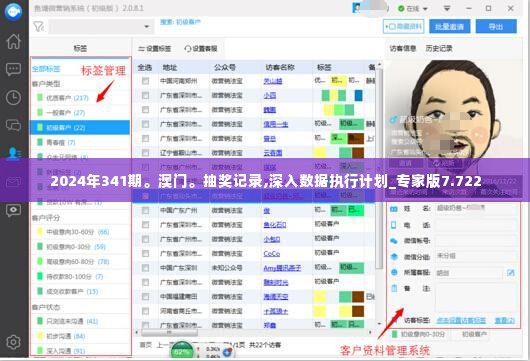Open the contacts person sidebar icon
Image resolution: width=530 pixels, height=361 pixels.
click(14, 153)
